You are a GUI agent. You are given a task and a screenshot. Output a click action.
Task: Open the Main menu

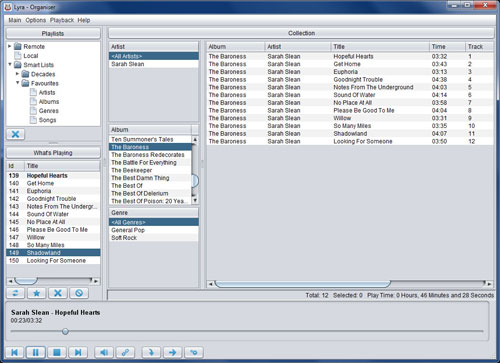pyautogui.click(x=15, y=20)
